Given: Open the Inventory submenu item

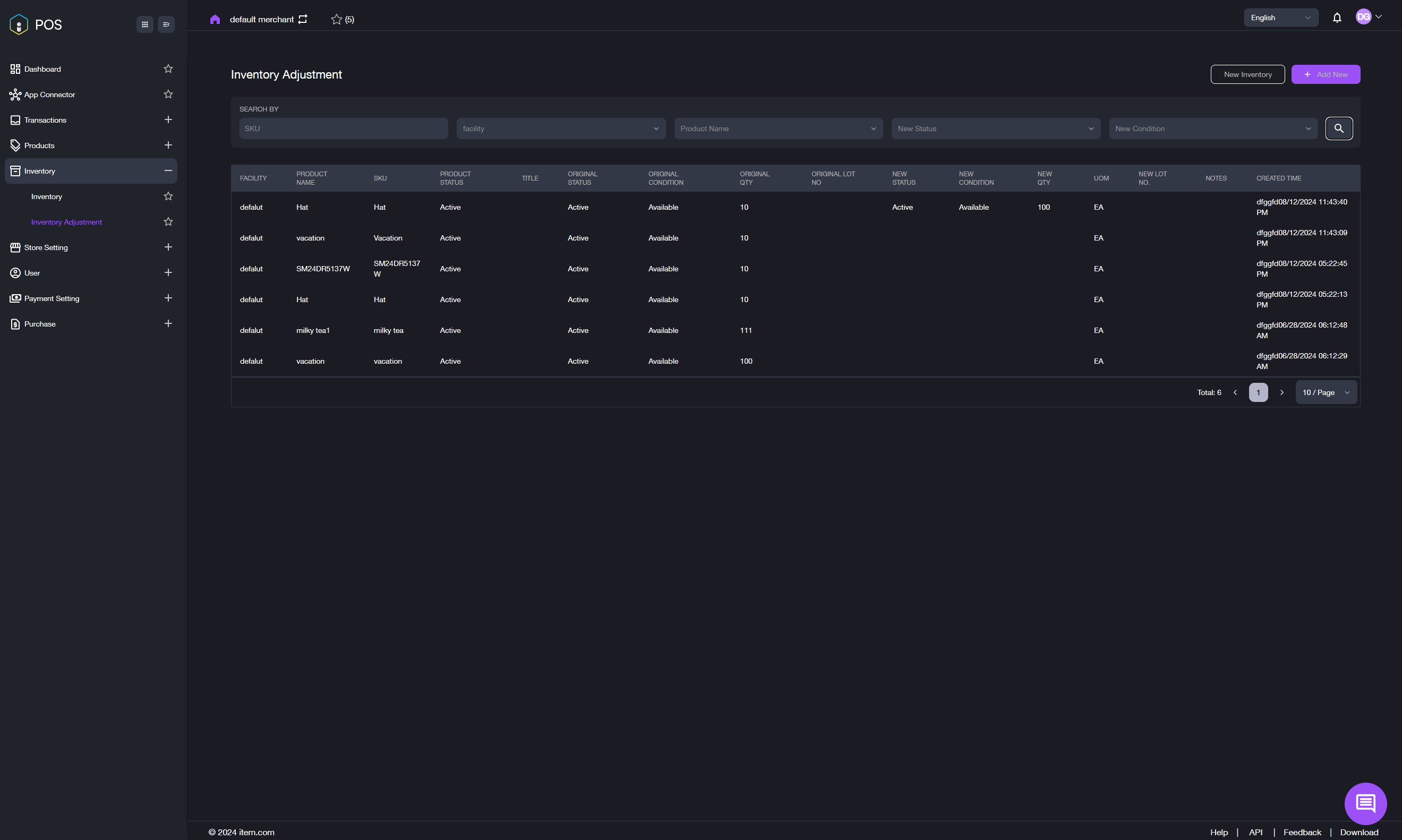Looking at the screenshot, I should [x=46, y=196].
